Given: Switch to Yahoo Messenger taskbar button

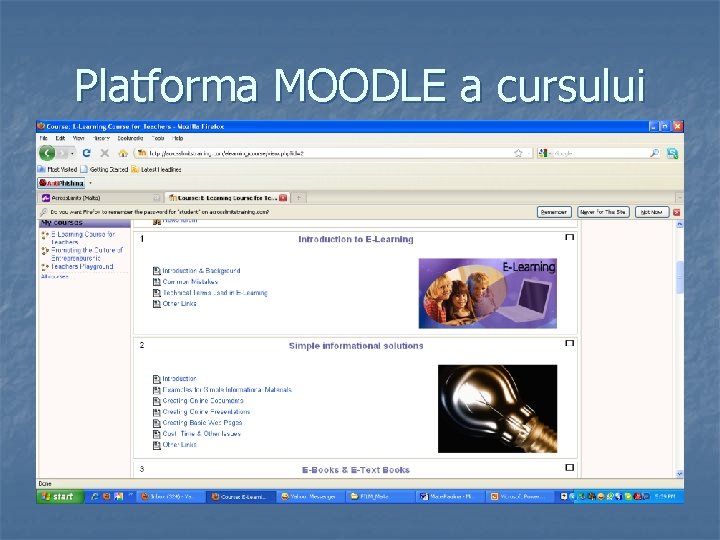Looking at the screenshot, I should tap(310, 496).
